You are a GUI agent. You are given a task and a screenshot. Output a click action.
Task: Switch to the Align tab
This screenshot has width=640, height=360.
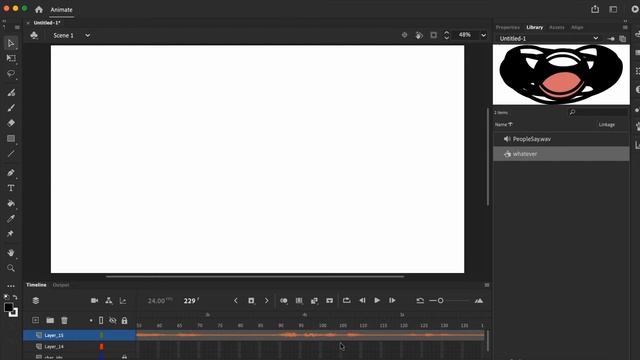click(x=577, y=27)
